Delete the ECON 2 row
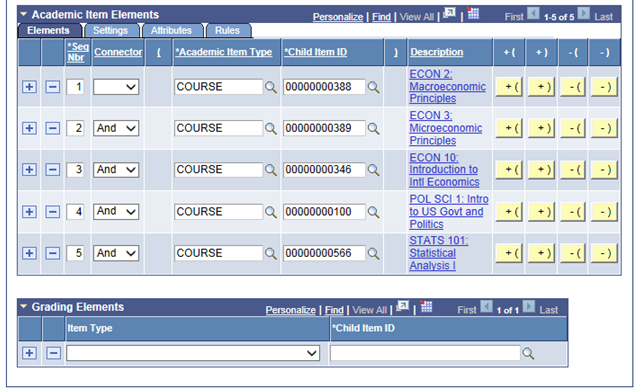 tap(53, 87)
